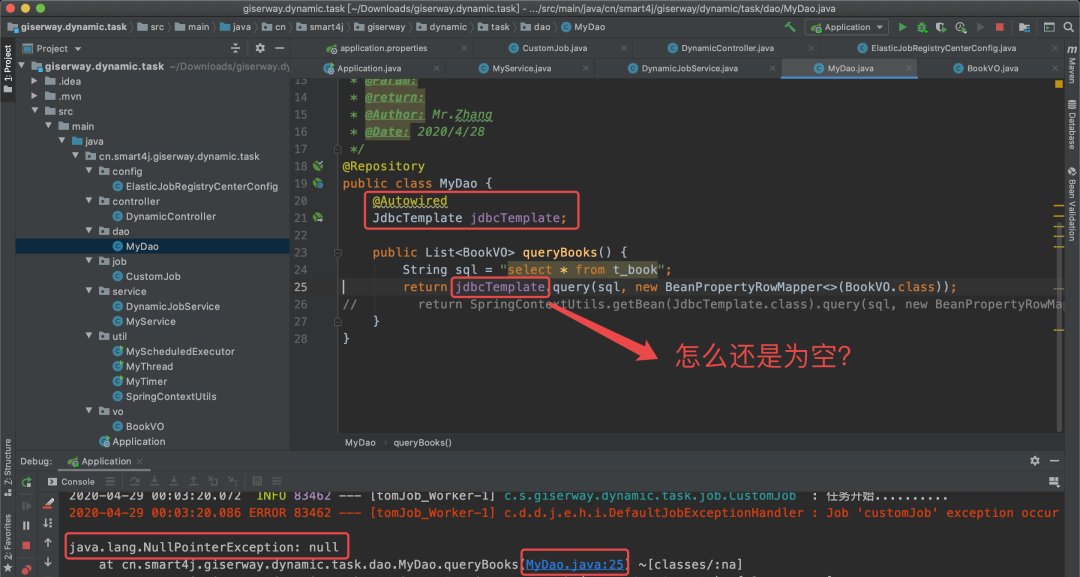Open the Application run configuration dropdown
The height and width of the screenshot is (577, 1080).
click(847, 27)
